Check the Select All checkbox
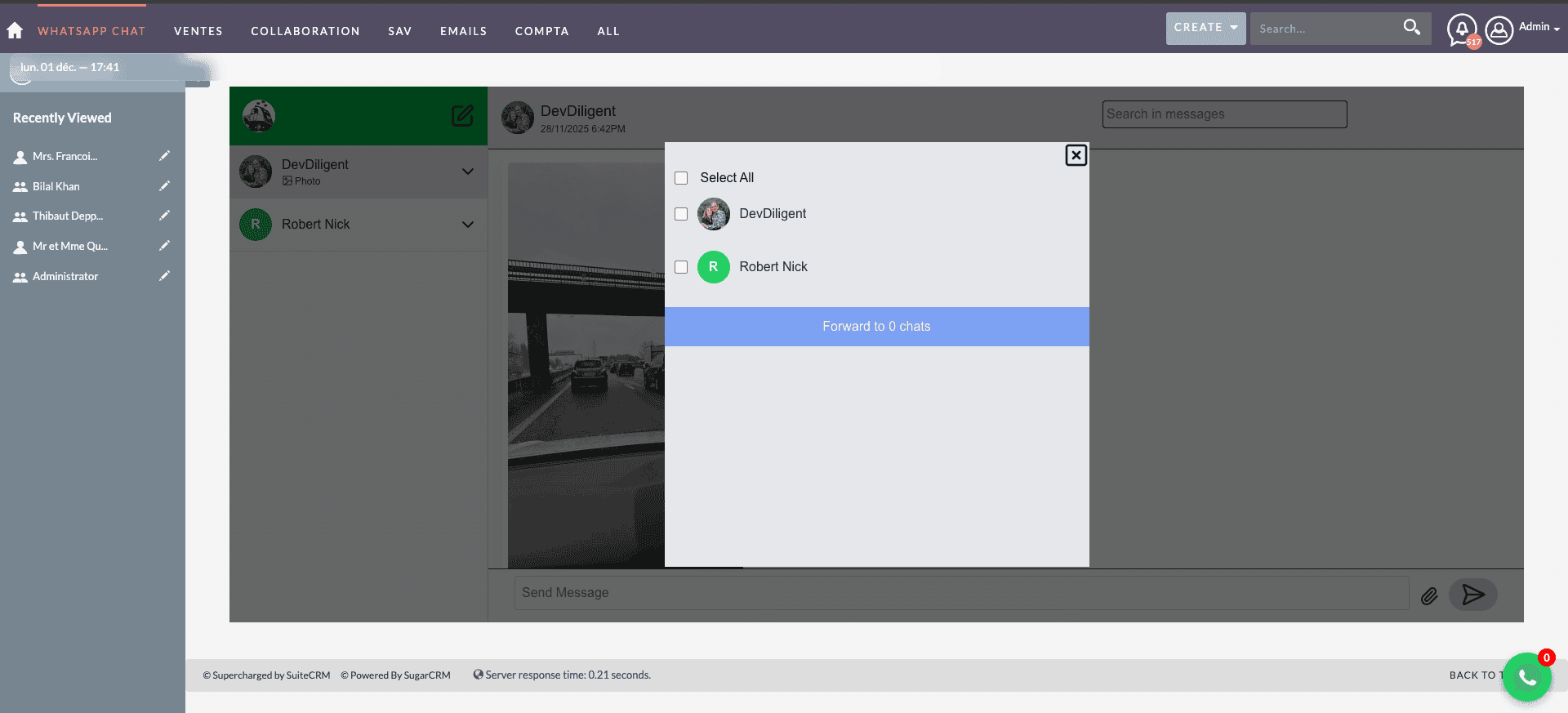Viewport: 1568px width, 713px height. 681,178
